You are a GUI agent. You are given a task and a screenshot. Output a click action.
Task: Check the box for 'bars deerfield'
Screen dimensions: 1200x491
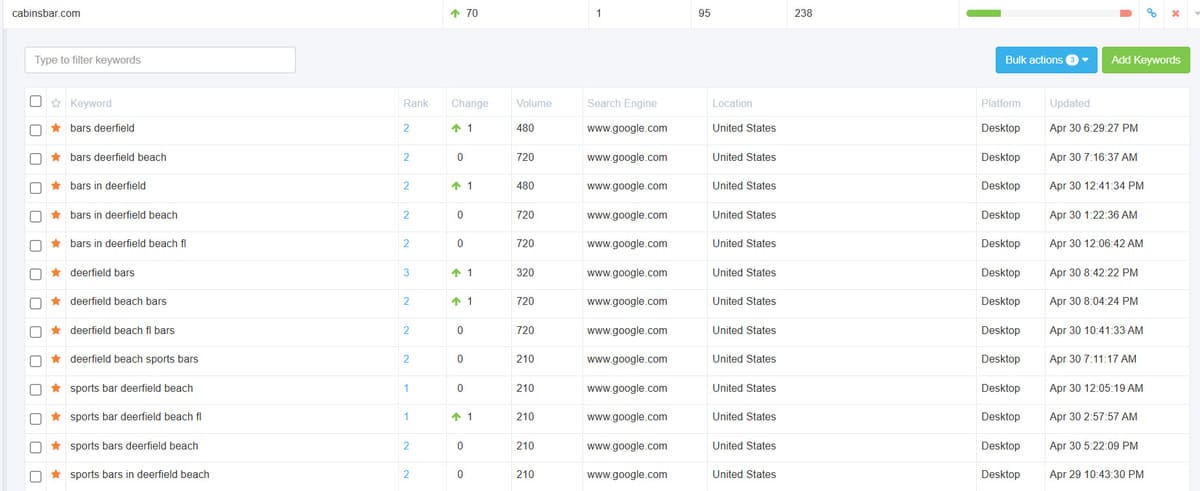pos(36,129)
